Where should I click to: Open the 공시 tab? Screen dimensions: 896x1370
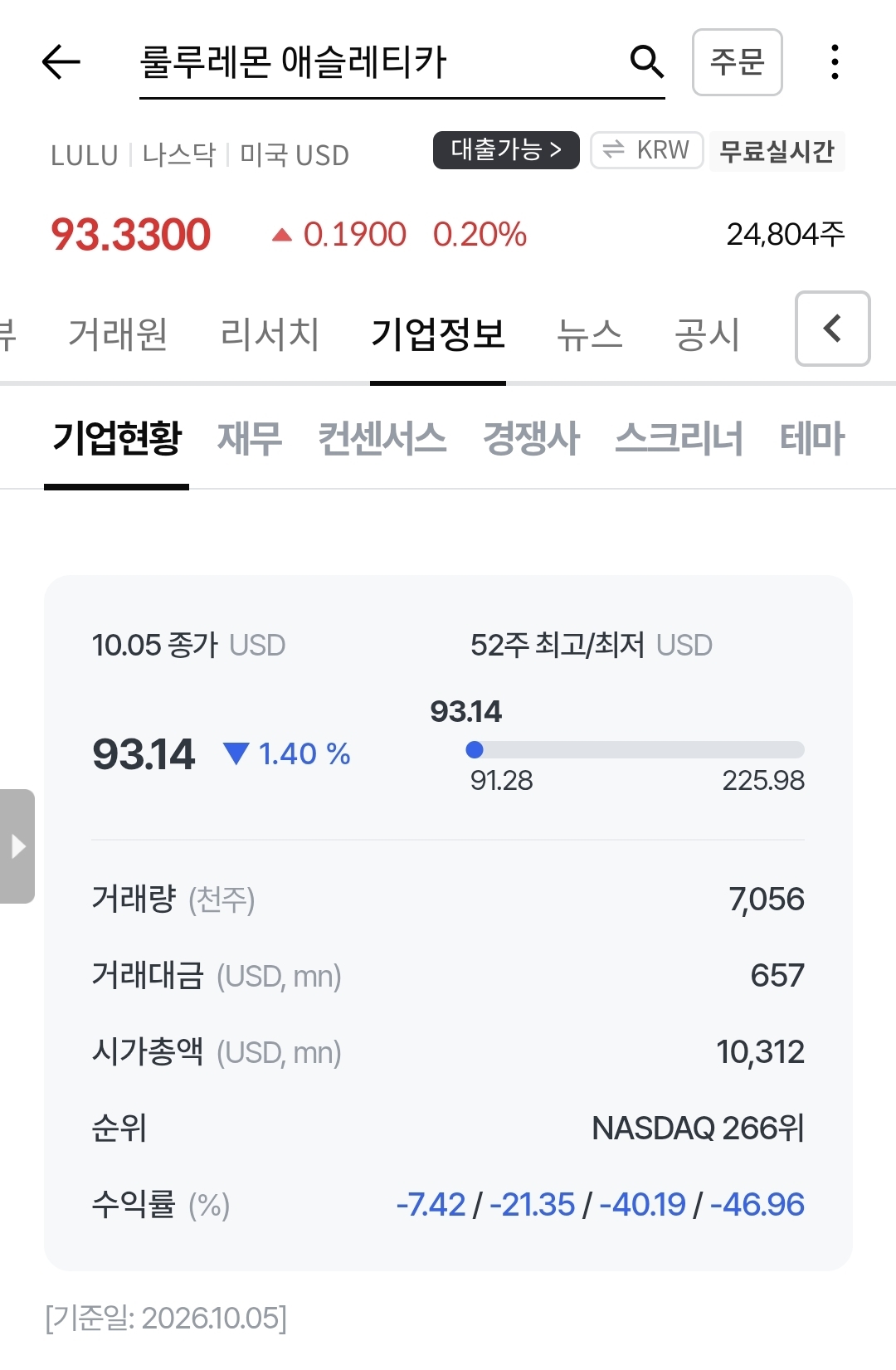[x=707, y=334]
